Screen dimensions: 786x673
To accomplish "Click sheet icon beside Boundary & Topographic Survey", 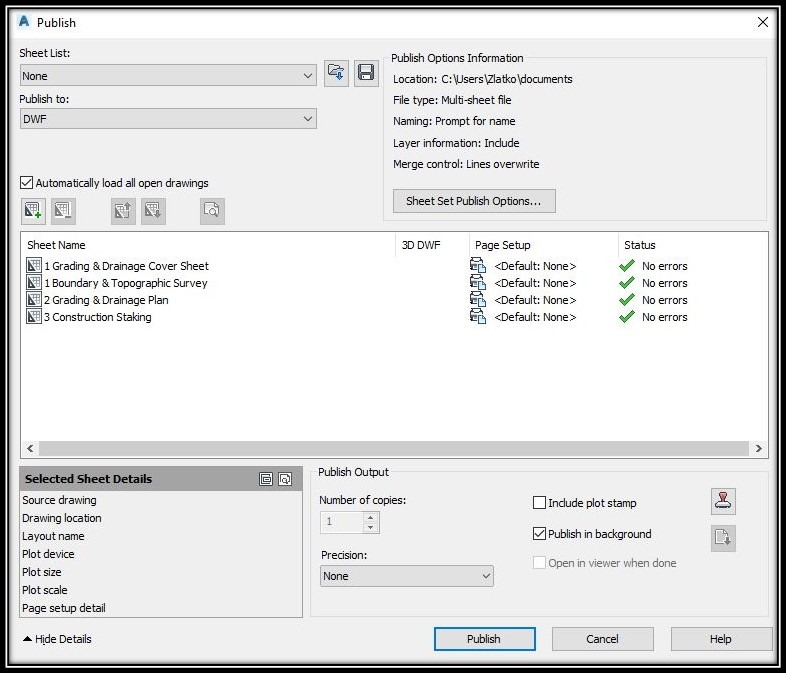I will point(34,283).
